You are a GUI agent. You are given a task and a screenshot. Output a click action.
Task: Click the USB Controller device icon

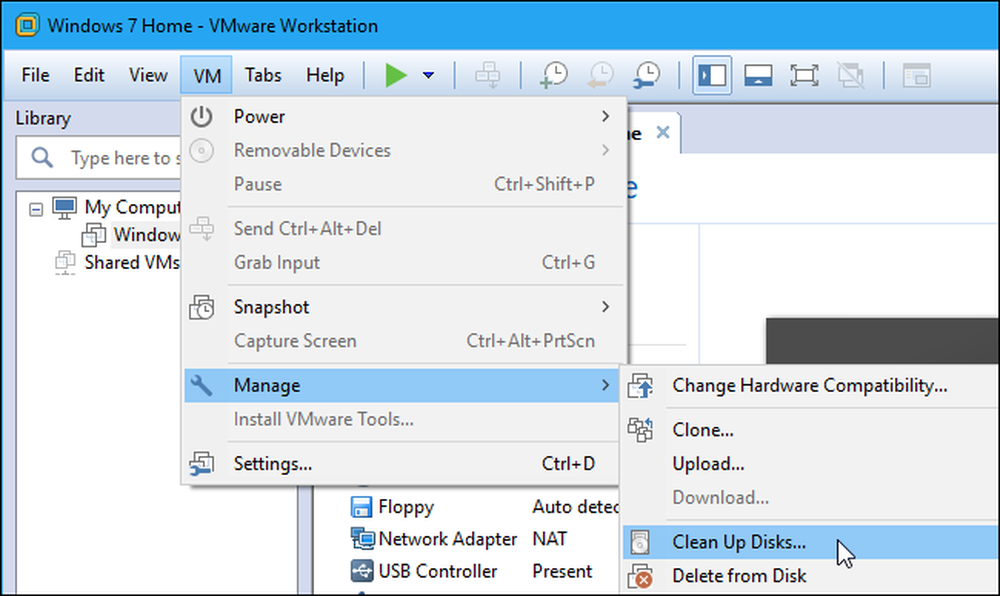(x=362, y=571)
